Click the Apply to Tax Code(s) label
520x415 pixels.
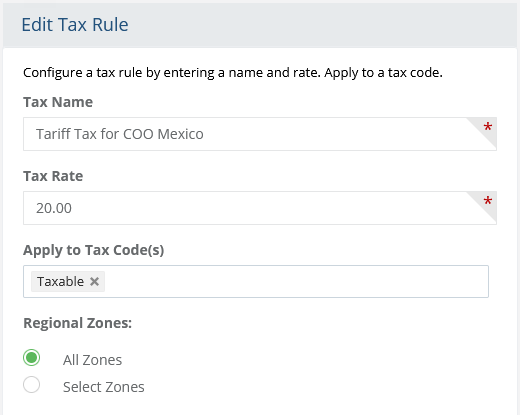point(94,250)
